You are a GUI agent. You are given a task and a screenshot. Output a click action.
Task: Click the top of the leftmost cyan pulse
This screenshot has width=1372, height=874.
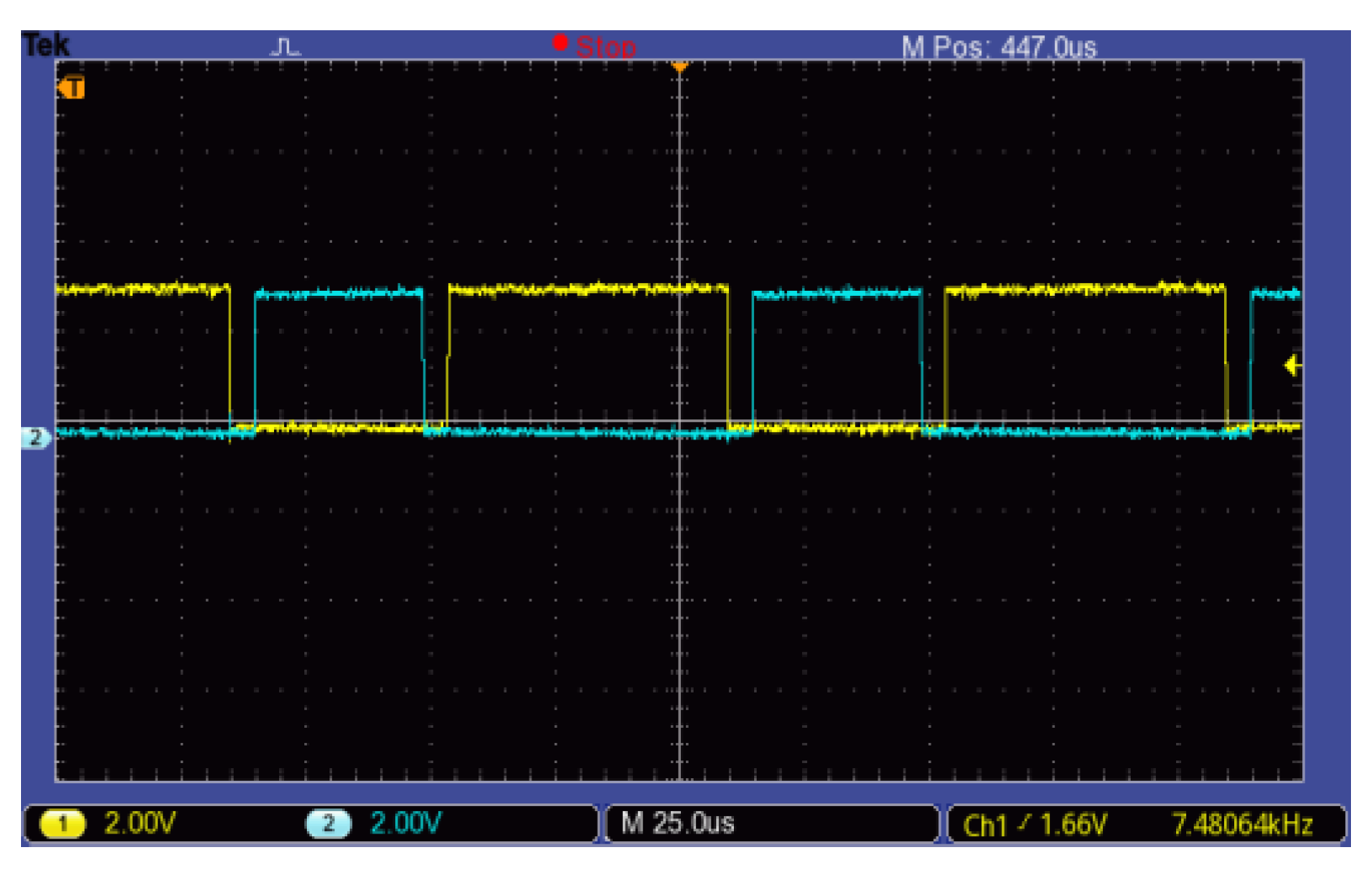[x=339, y=293]
